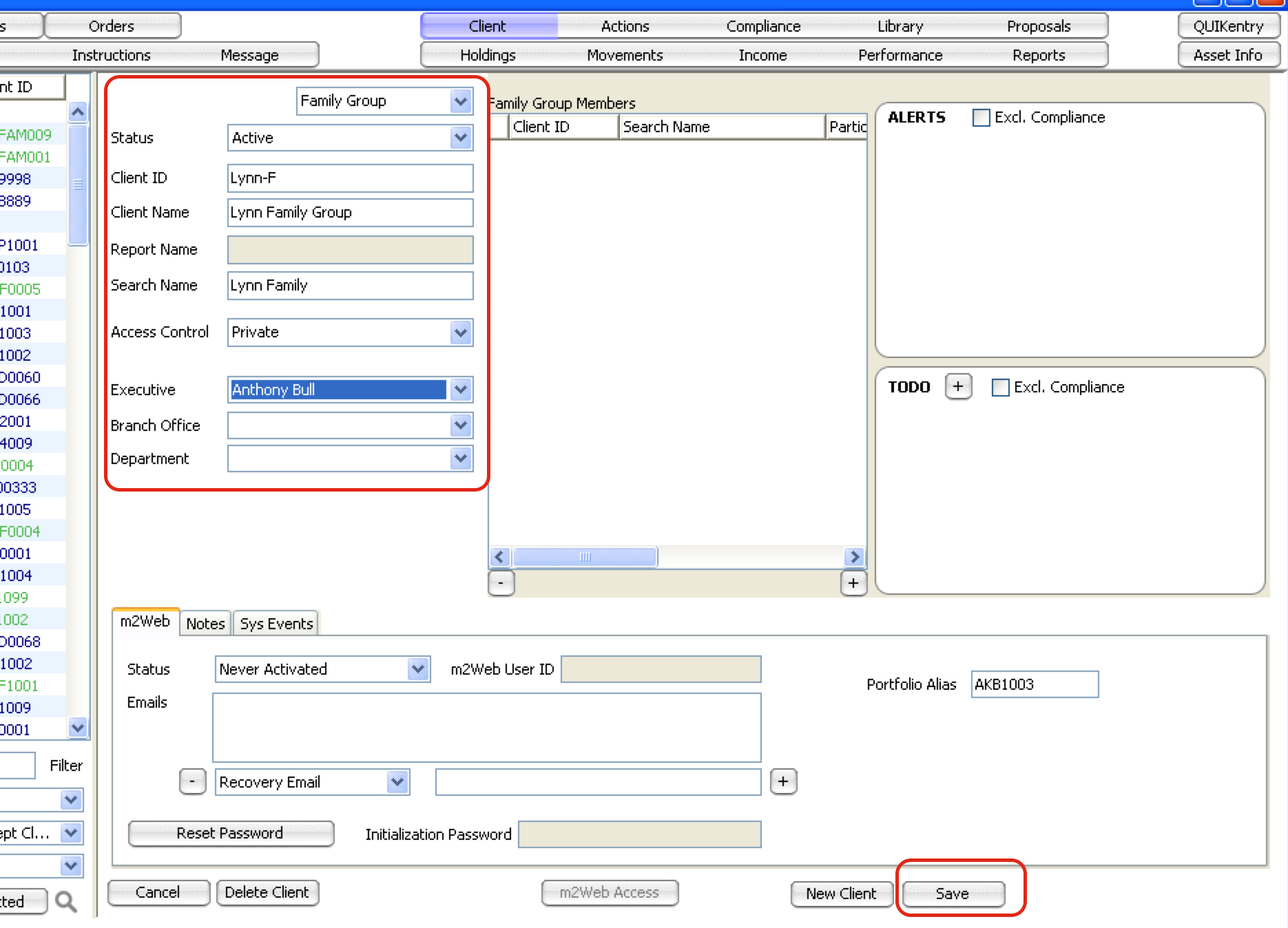Expand the Access Control dropdown

click(x=461, y=333)
